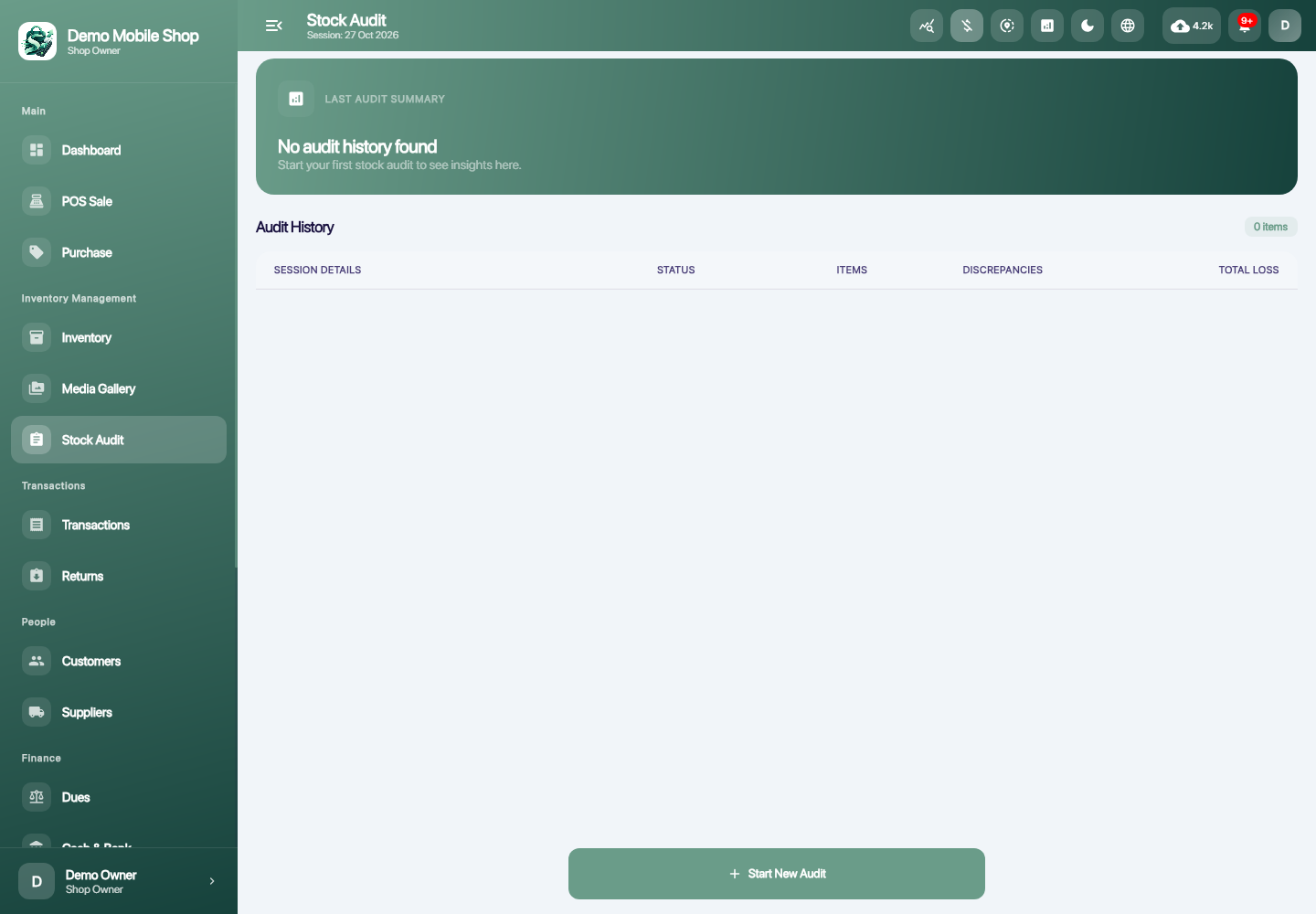Image resolution: width=1316 pixels, height=914 pixels.
Task: Click the Demo Owner avatar at sidebar bottom
Action: click(x=37, y=881)
